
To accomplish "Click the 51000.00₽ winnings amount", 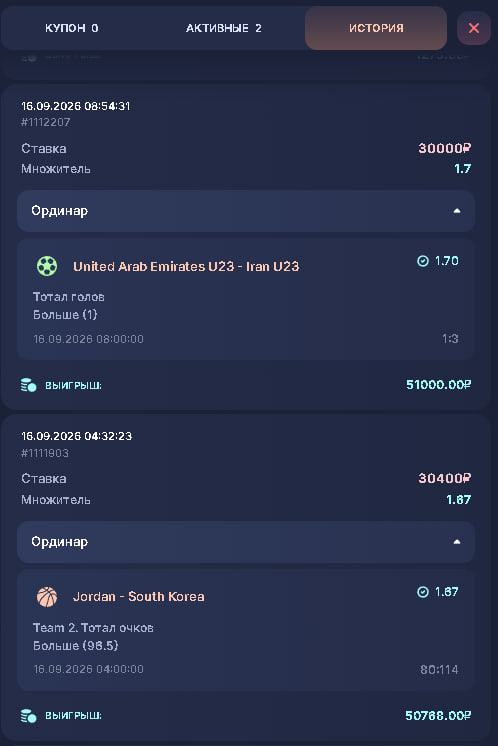I will click(x=439, y=384).
